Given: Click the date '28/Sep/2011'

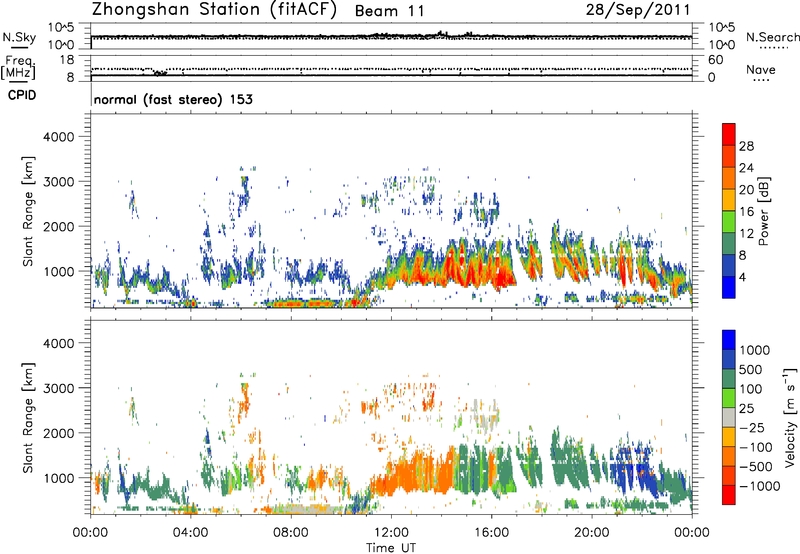Looking at the screenshot, I should pos(638,9).
